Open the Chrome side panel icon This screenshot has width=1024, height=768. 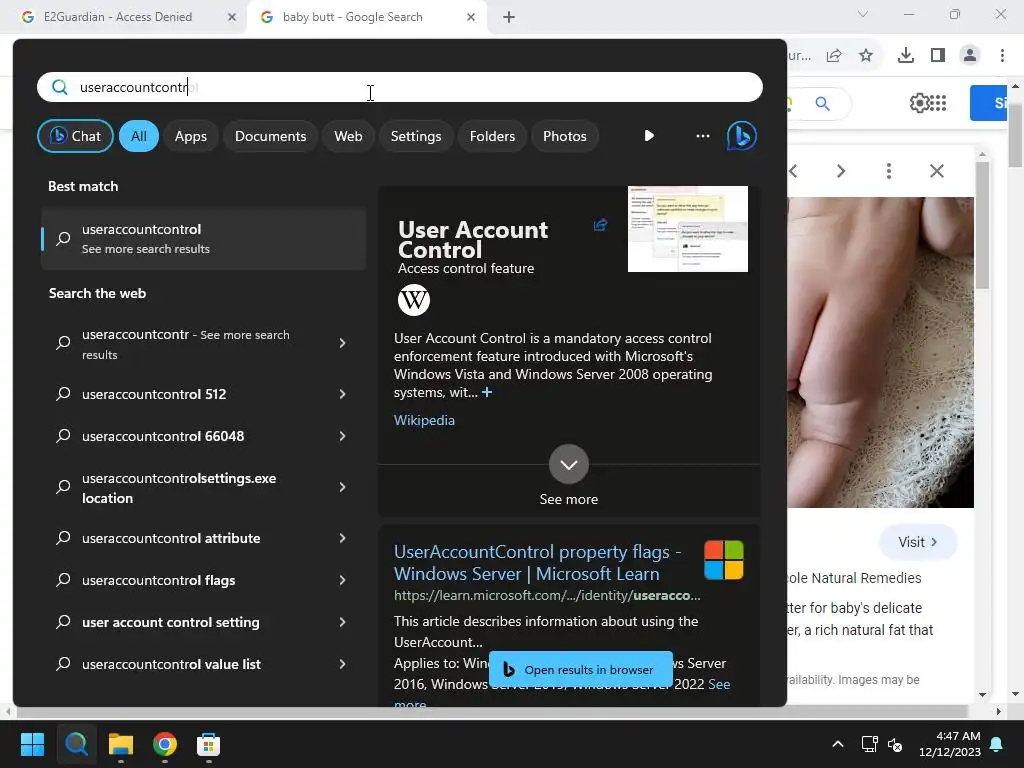click(938, 56)
